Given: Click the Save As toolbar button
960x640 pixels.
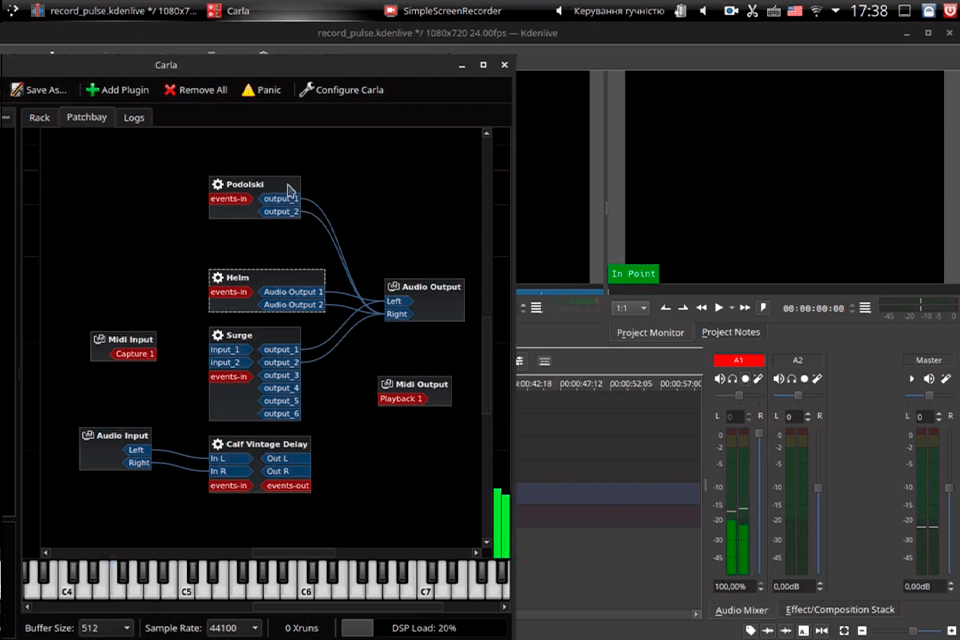Looking at the screenshot, I should (39, 90).
